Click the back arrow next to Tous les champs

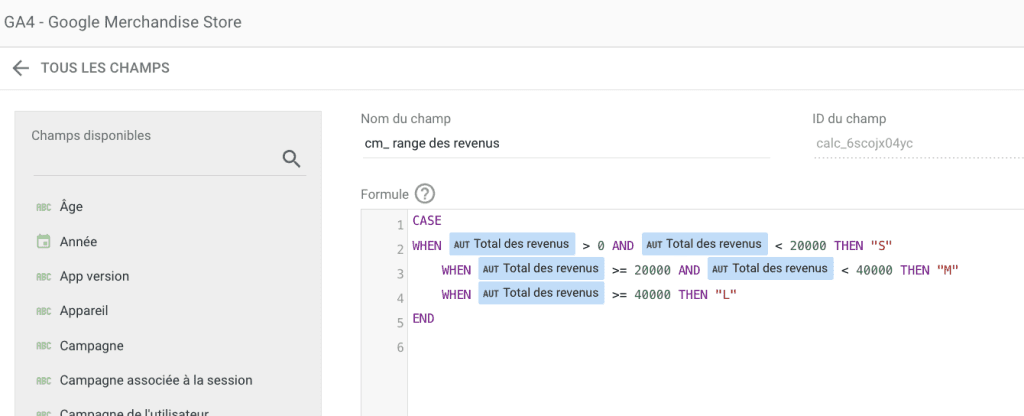pyautogui.click(x=21, y=68)
